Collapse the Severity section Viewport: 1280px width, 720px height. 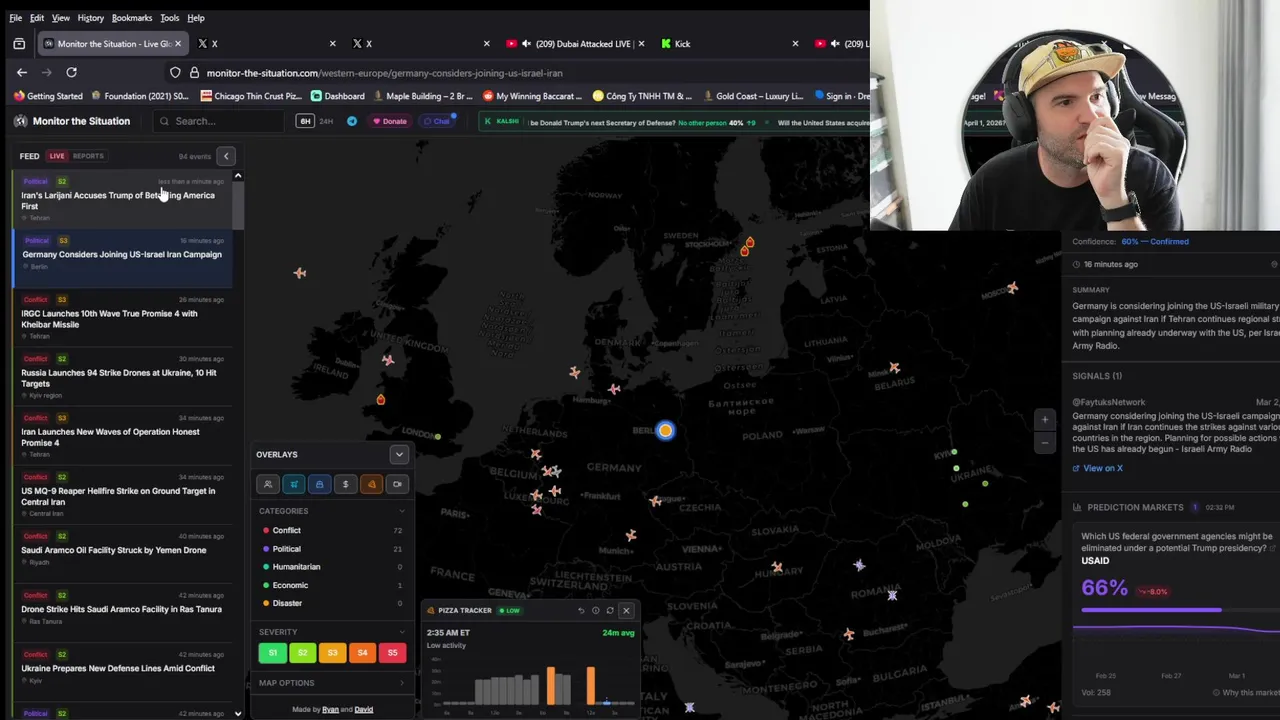point(402,632)
